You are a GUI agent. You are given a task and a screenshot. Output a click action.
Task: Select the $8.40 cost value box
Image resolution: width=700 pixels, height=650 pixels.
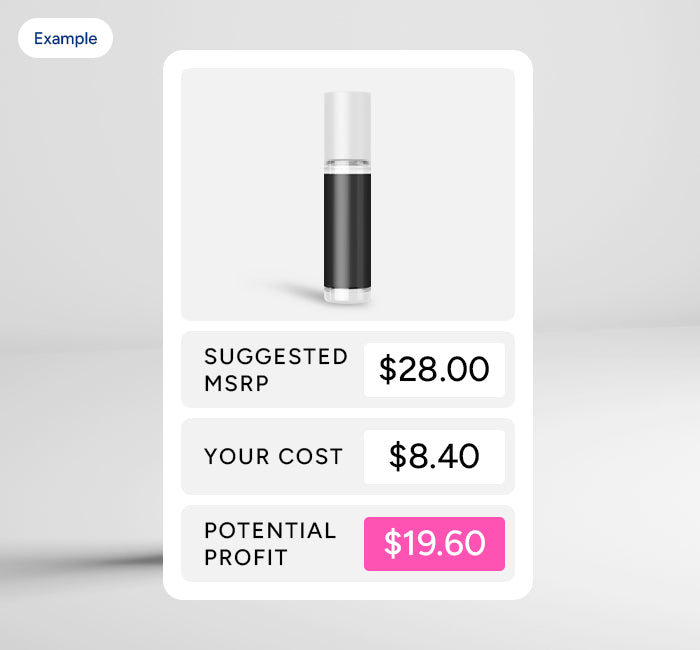coord(434,457)
